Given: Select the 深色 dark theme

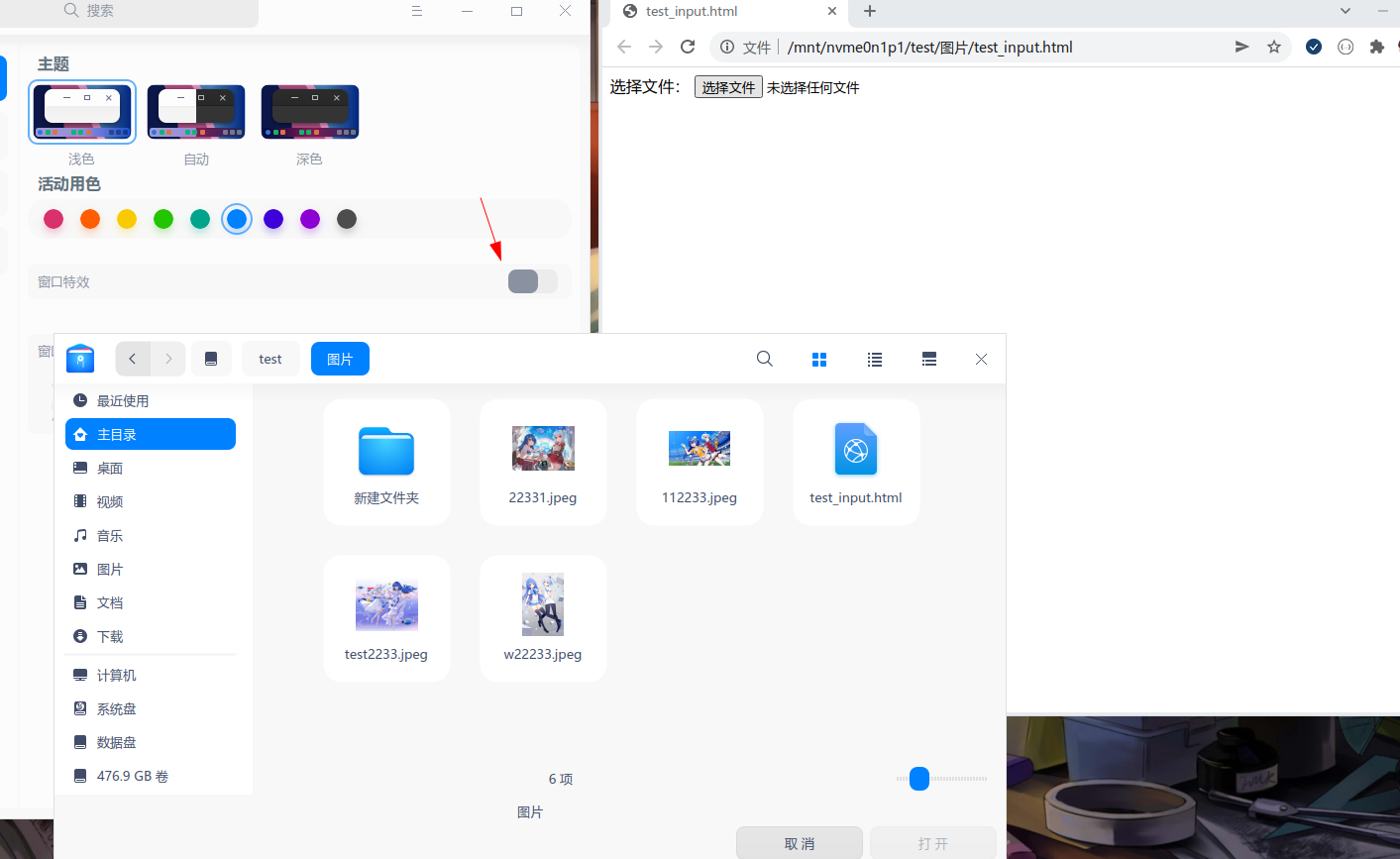Looking at the screenshot, I should pos(310,112).
